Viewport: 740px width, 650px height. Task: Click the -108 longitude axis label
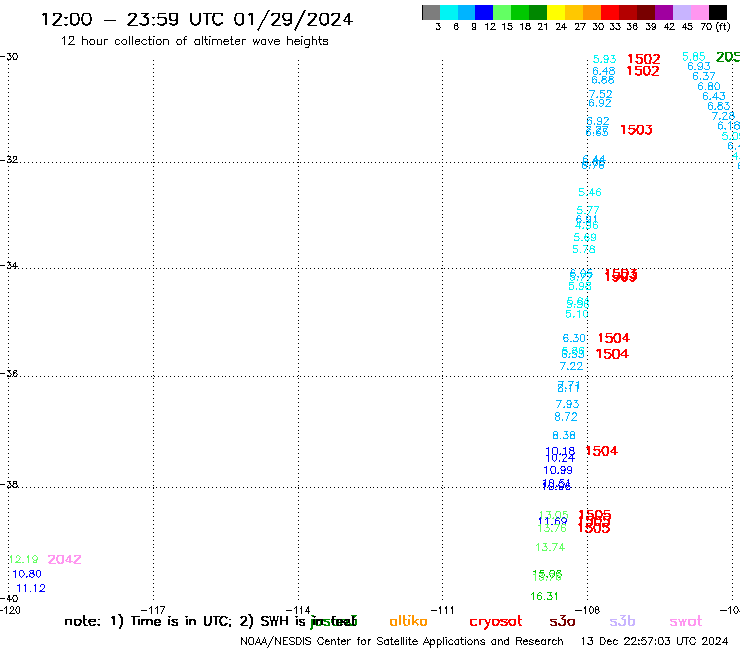coord(588,610)
